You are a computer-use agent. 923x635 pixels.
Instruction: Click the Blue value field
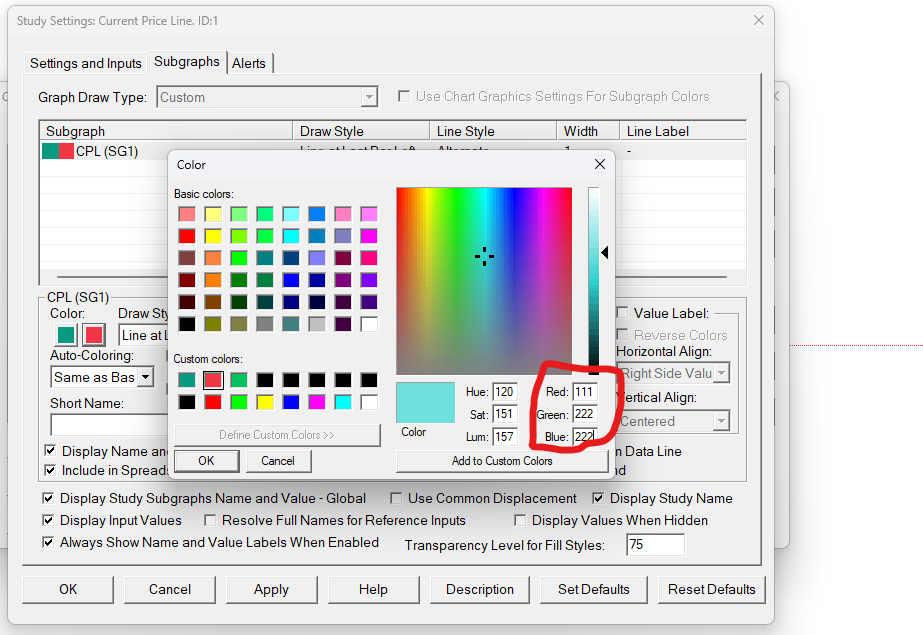point(585,437)
